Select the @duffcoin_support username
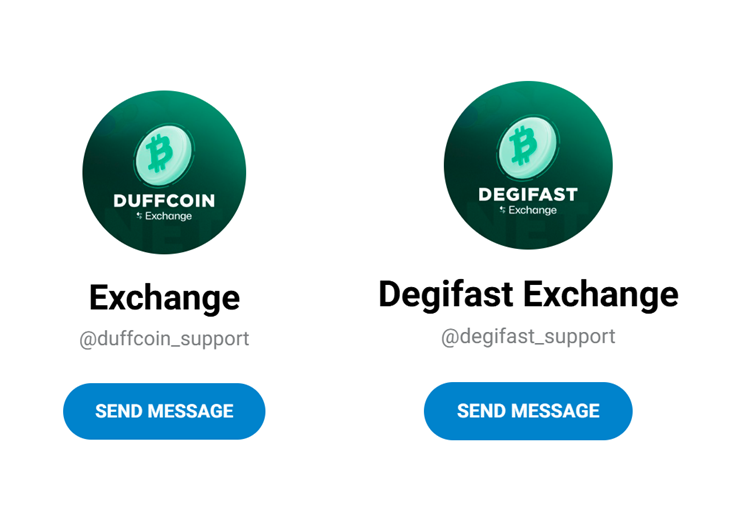 coord(164,339)
